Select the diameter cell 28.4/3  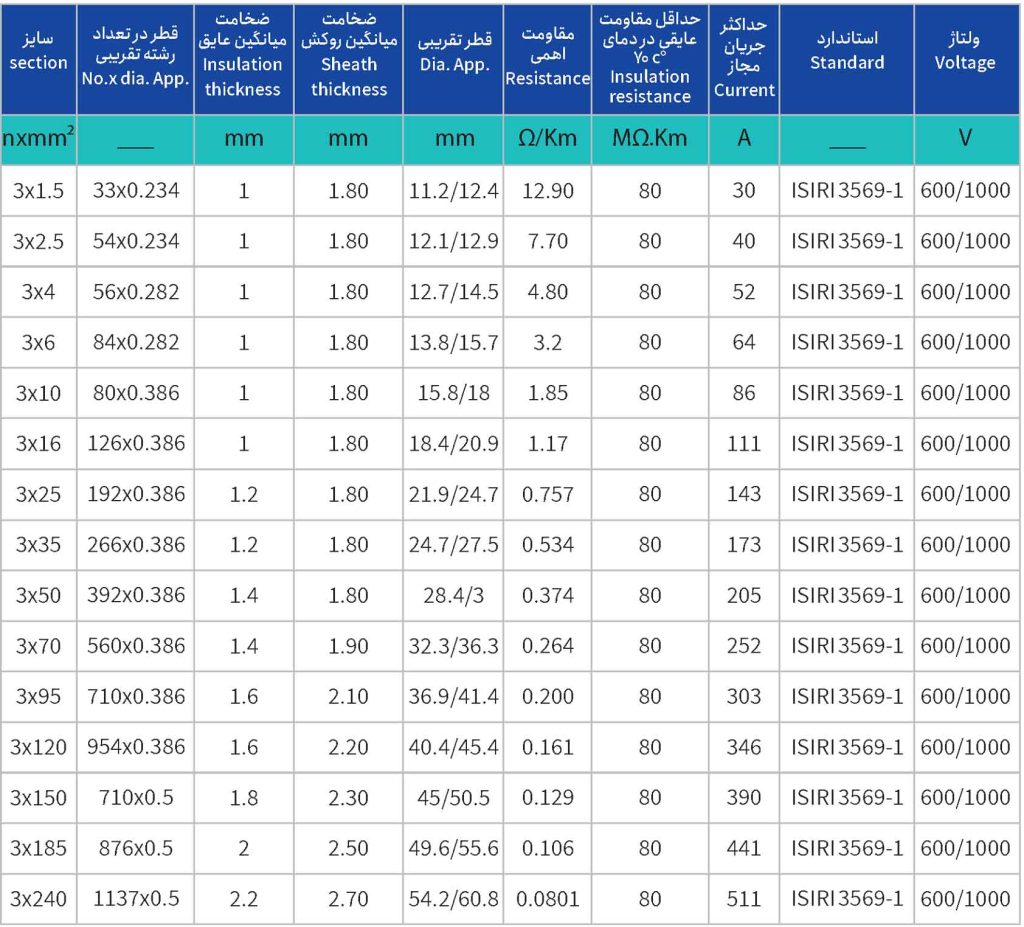(453, 595)
